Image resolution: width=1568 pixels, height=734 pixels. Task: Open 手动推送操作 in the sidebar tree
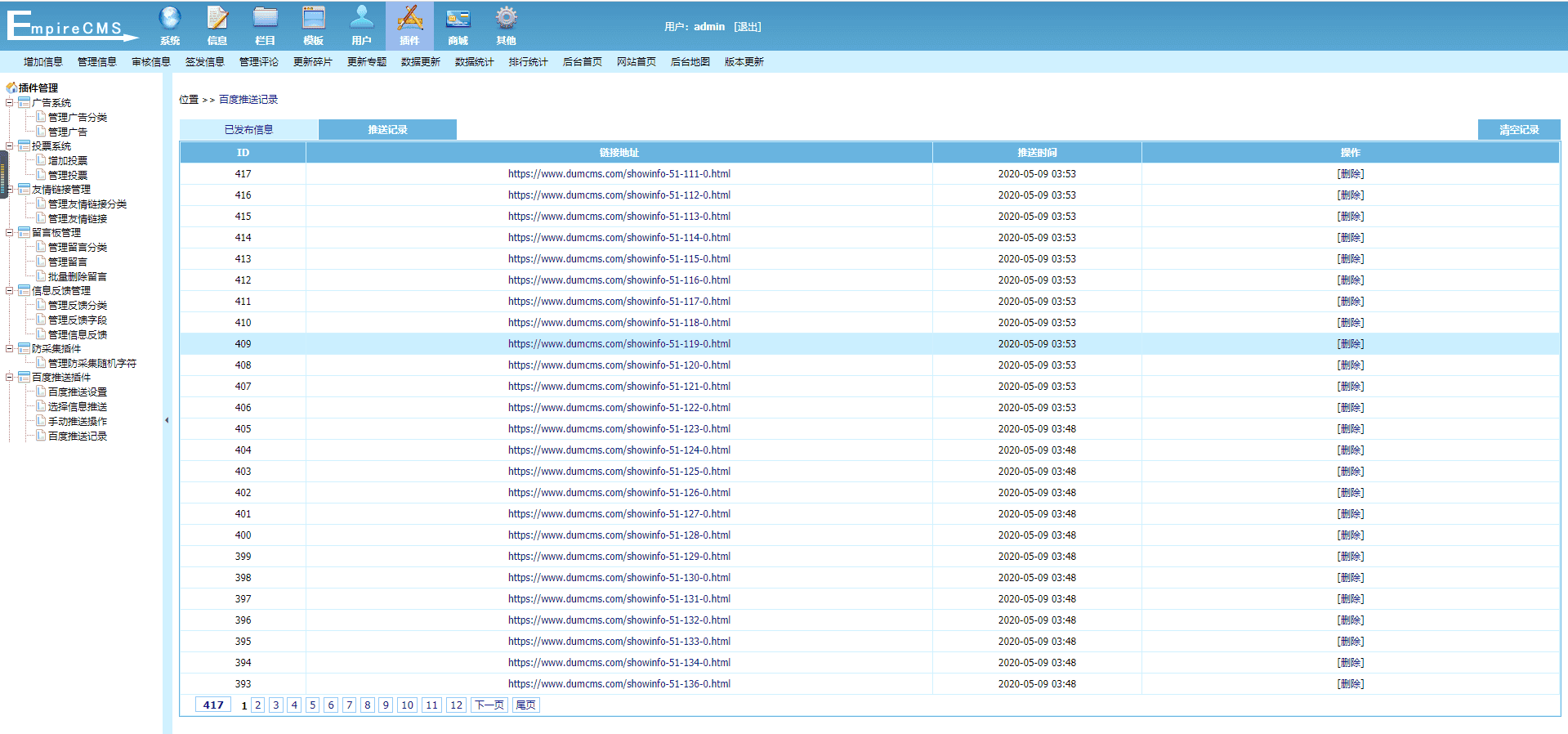click(x=77, y=422)
